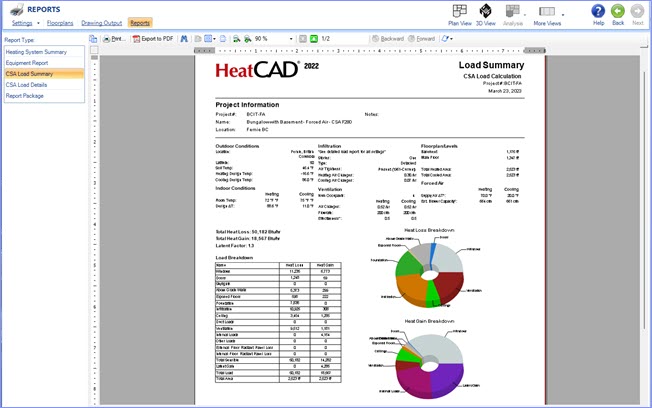The image size is (652, 408).
Task: Click the Load Summary report title
Action: tap(491, 65)
